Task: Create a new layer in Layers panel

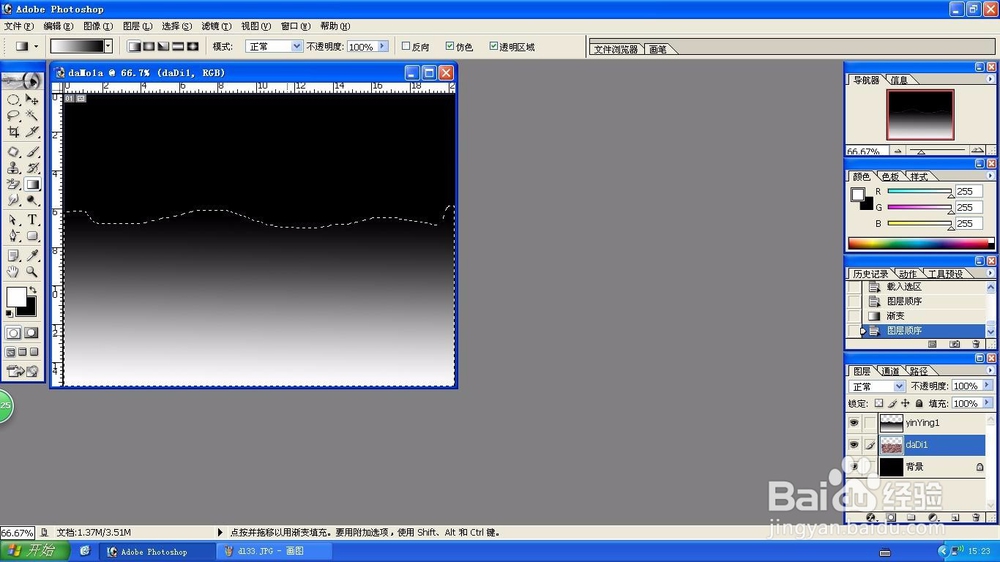Action: click(955, 517)
